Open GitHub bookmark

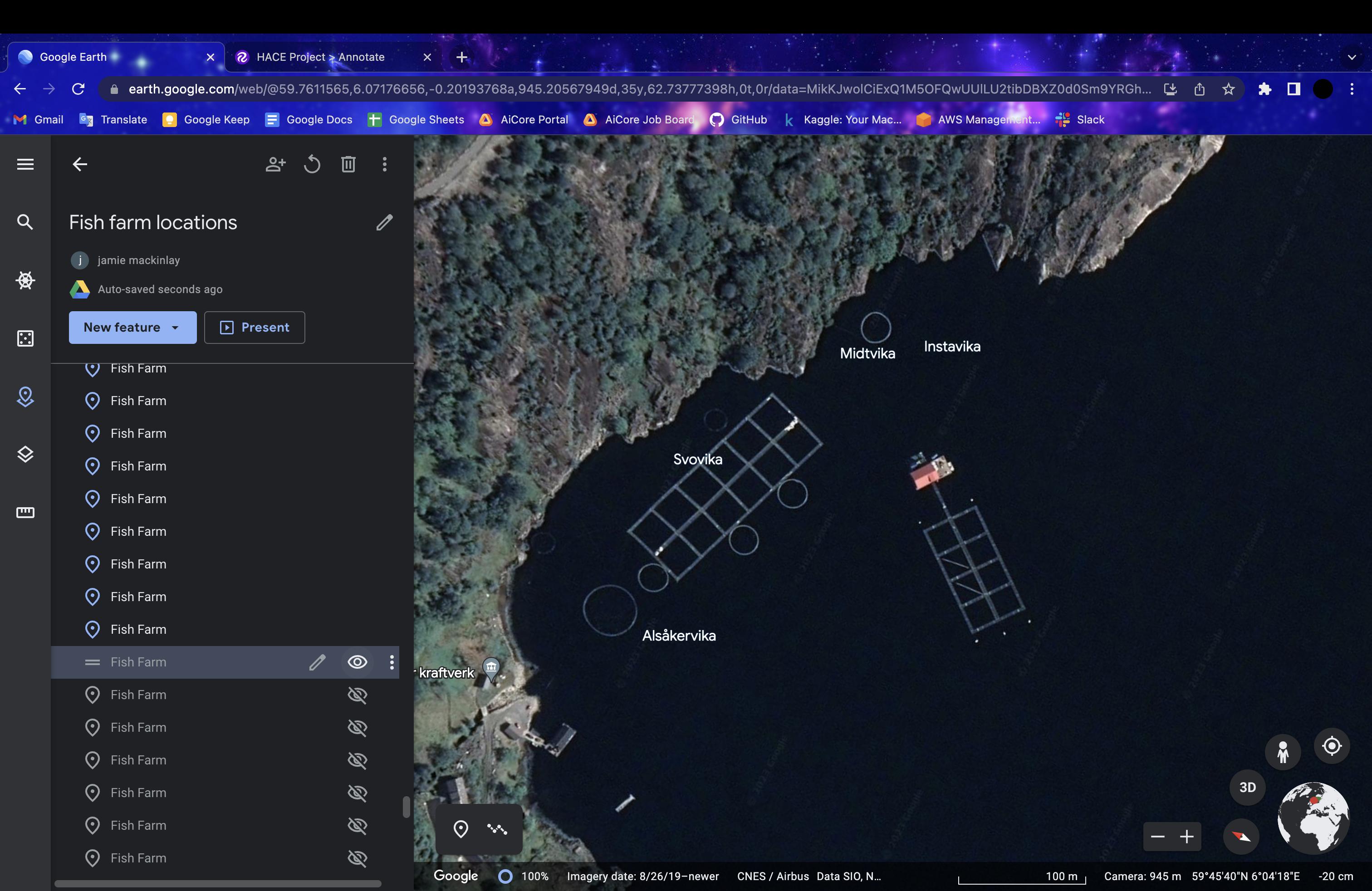(x=739, y=120)
